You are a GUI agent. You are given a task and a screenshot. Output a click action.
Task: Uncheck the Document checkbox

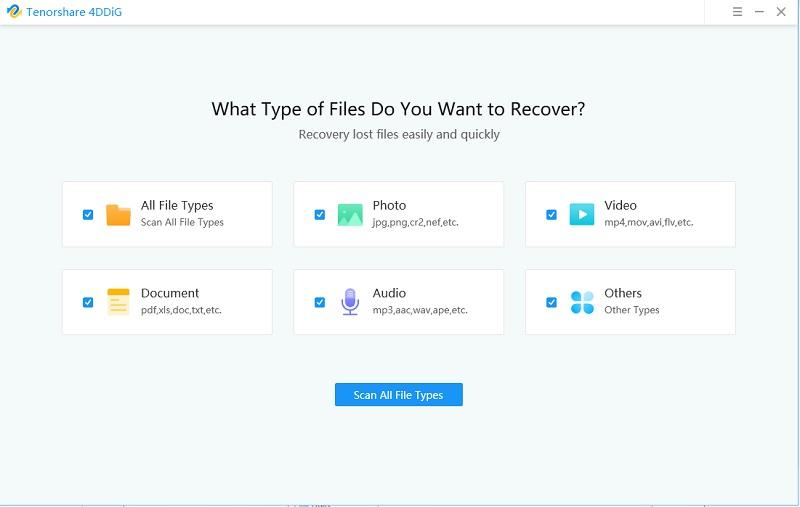pyautogui.click(x=88, y=302)
